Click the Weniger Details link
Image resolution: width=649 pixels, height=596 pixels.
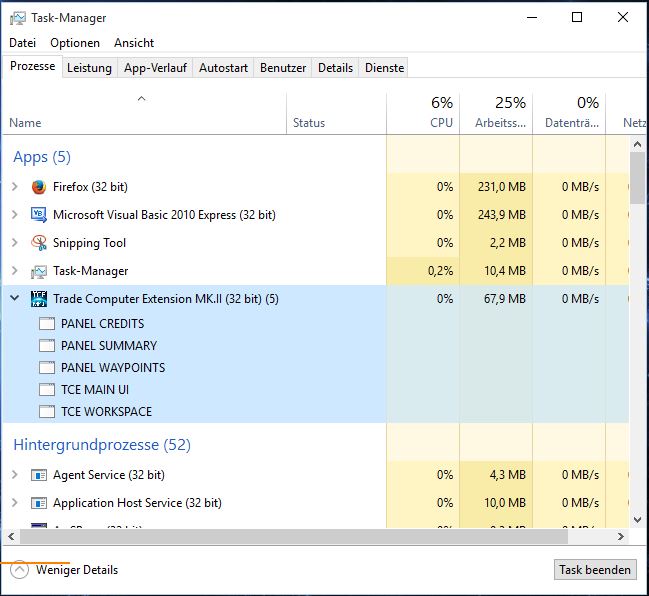click(77, 570)
